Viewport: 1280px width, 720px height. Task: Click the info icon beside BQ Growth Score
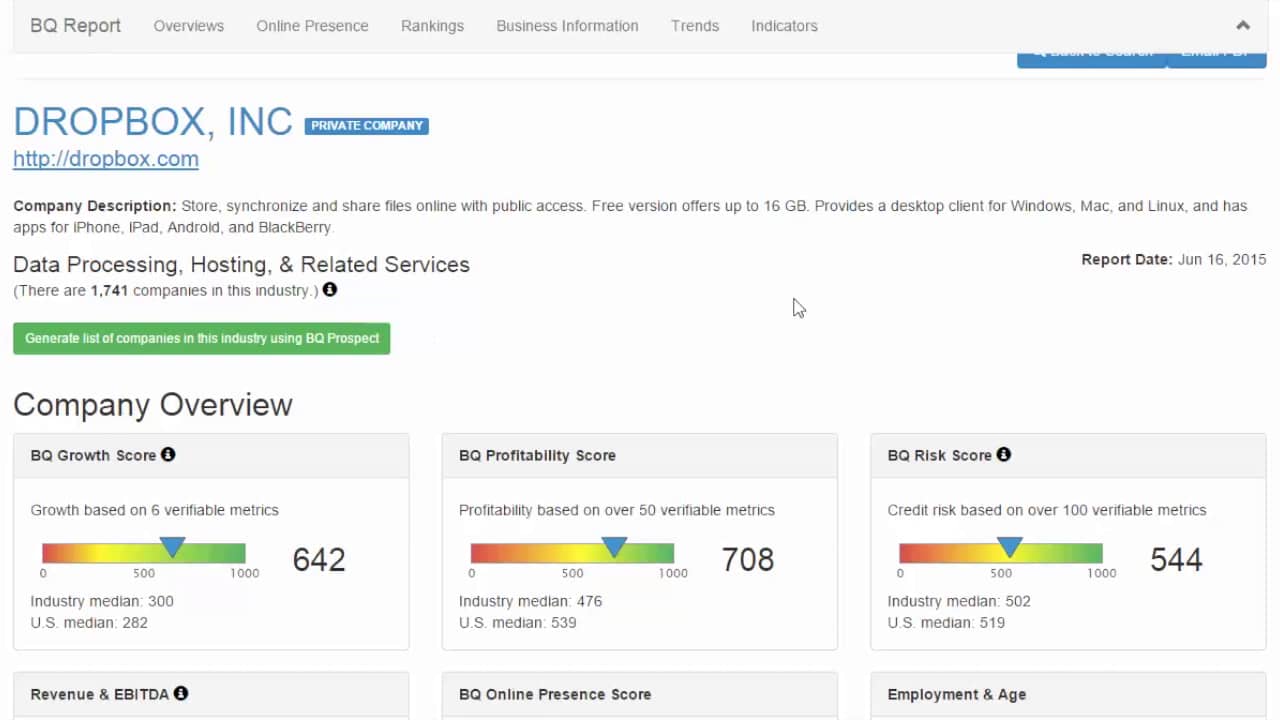(168, 454)
